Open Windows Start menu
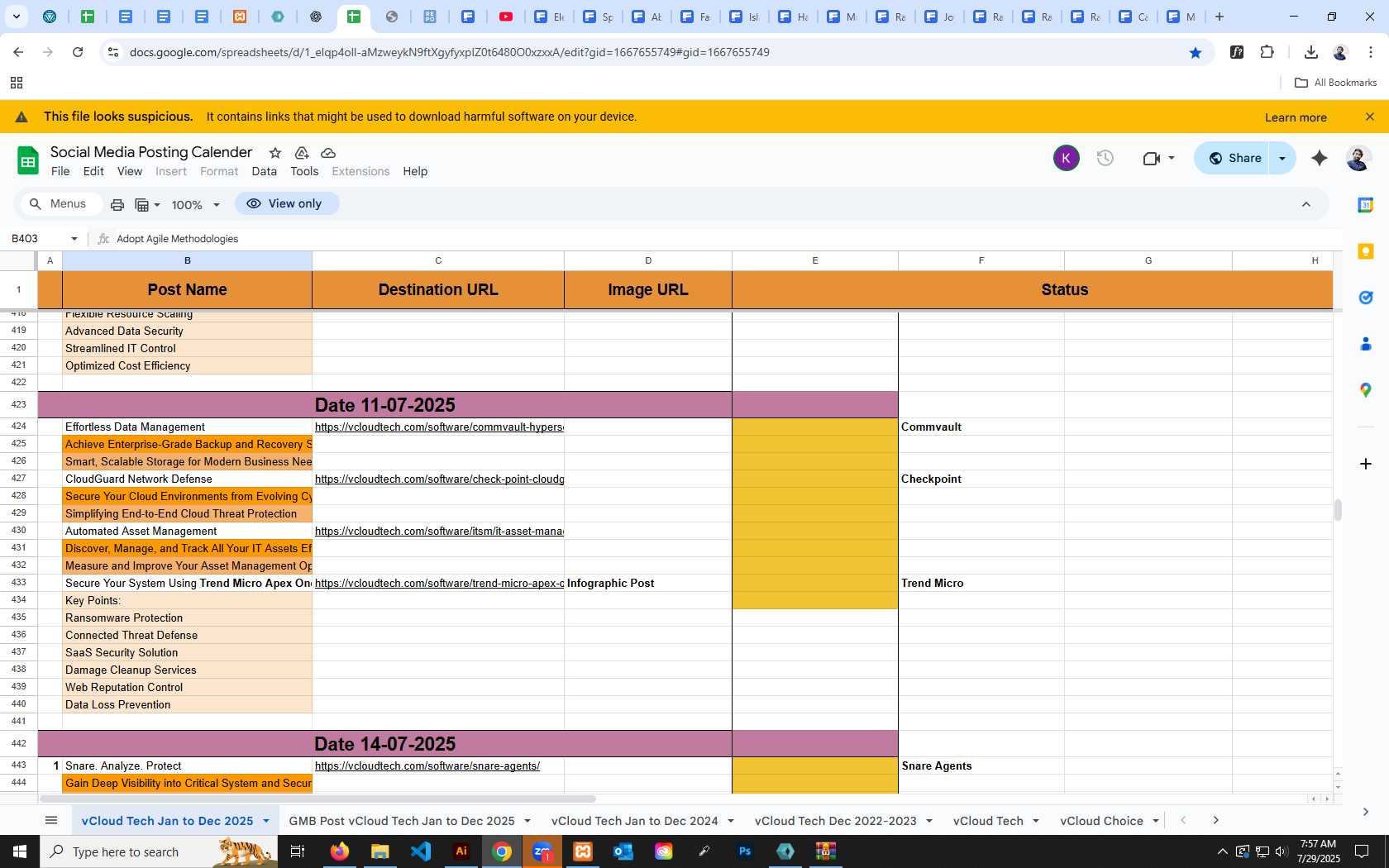This screenshot has height=868, width=1389. point(20,851)
